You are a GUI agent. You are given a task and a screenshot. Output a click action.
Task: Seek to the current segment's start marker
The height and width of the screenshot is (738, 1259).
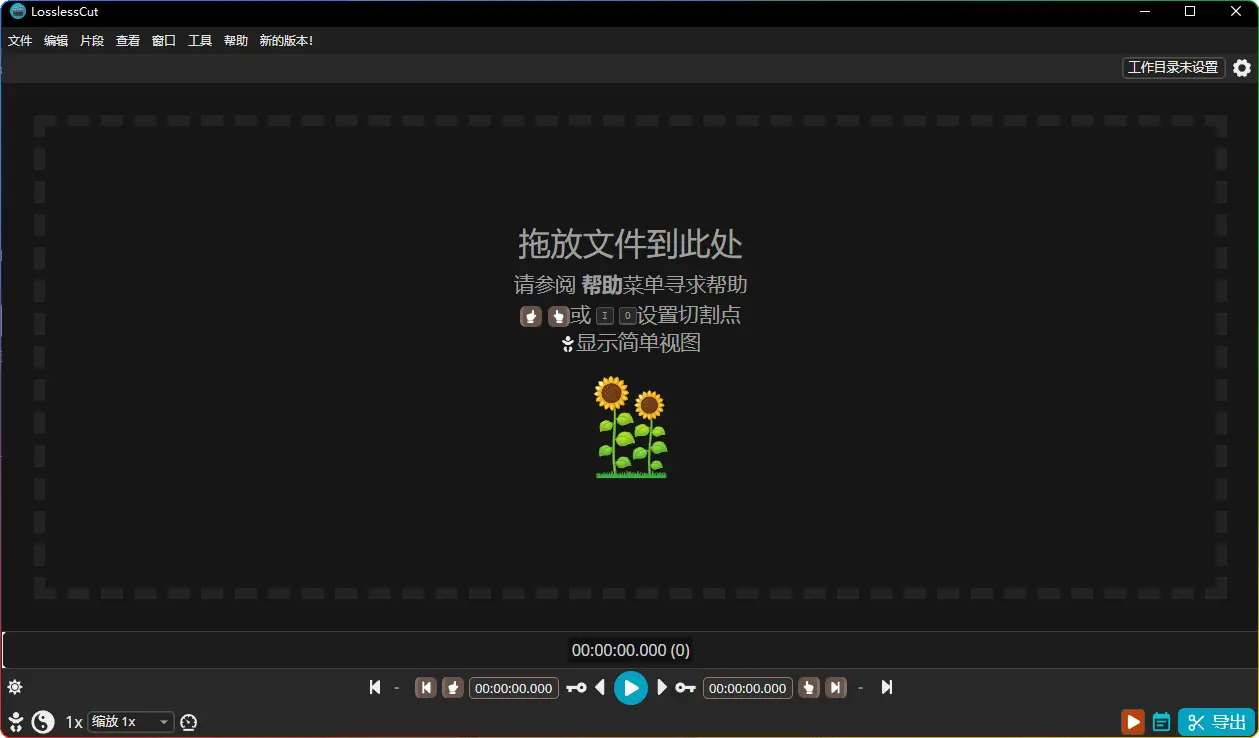click(x=426, y=688)
